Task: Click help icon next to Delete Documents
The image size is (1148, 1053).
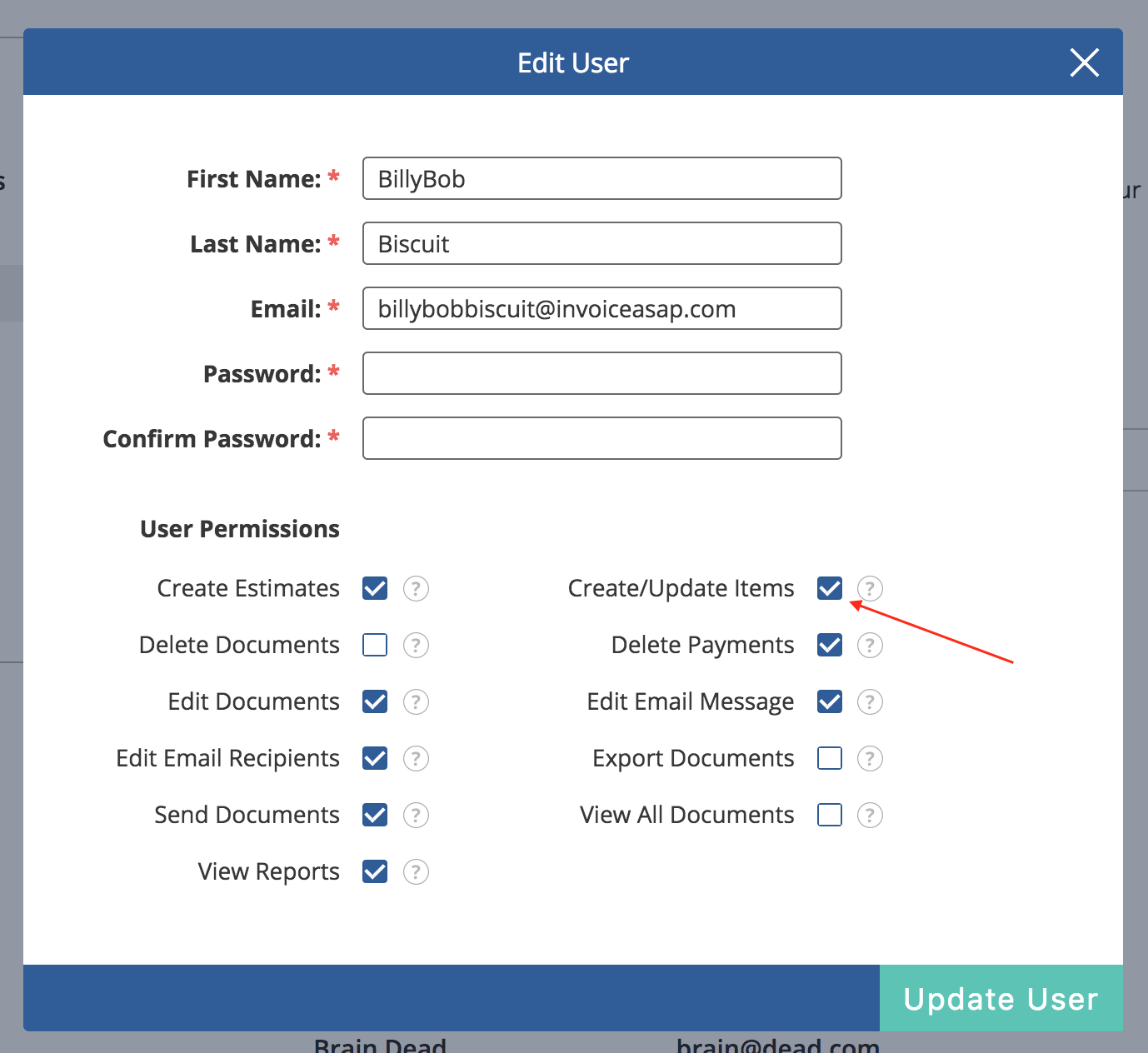Action: tap(416, 646)
